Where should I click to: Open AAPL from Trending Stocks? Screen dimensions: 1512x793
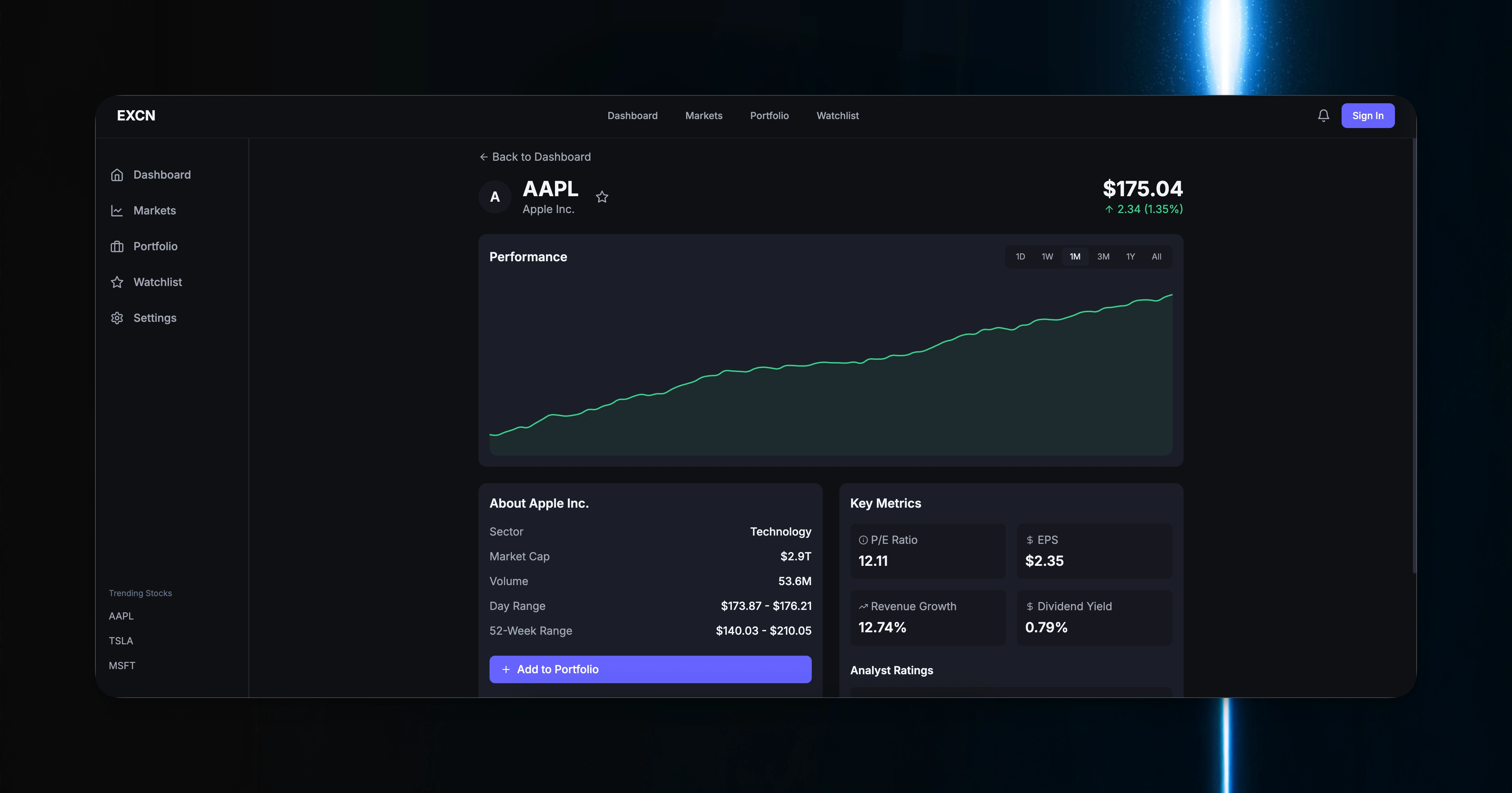(121, 616)
